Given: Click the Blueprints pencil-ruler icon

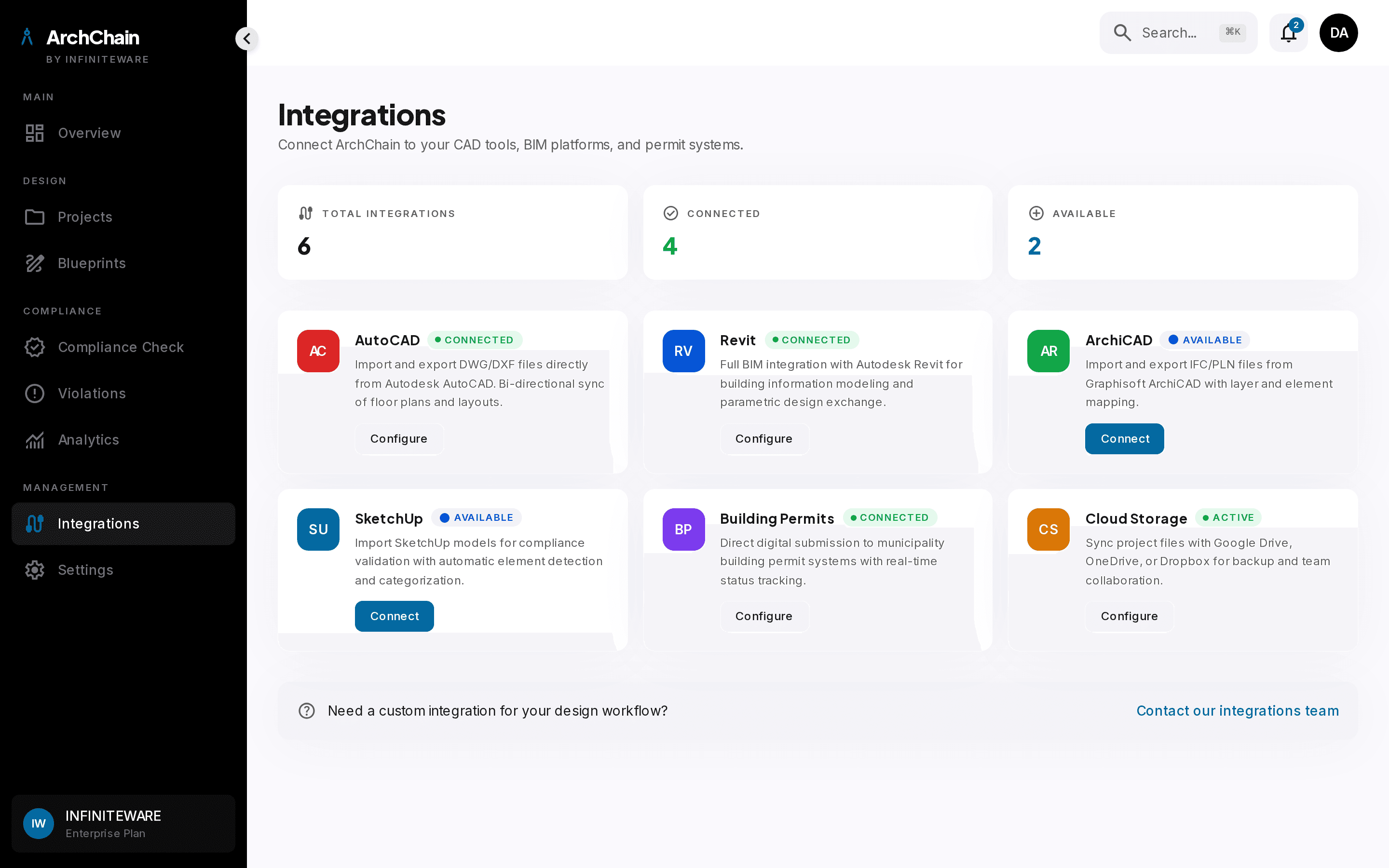Looking at the screenshot, I should click(x=34, y=263).
